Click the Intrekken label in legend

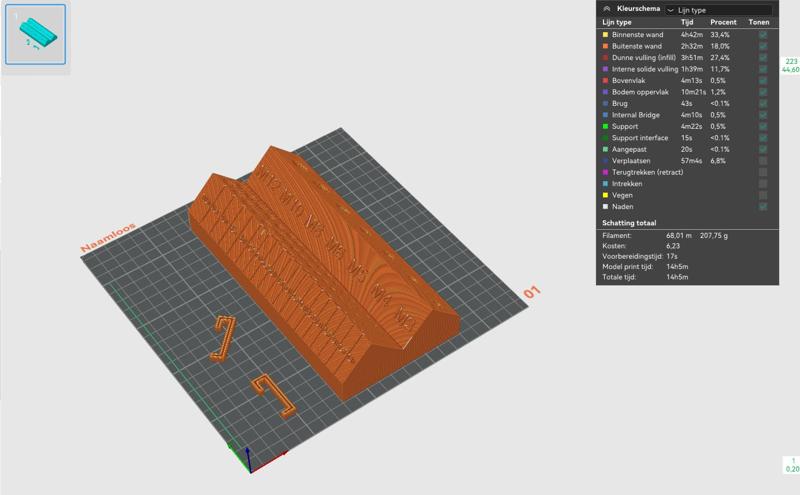627,184
